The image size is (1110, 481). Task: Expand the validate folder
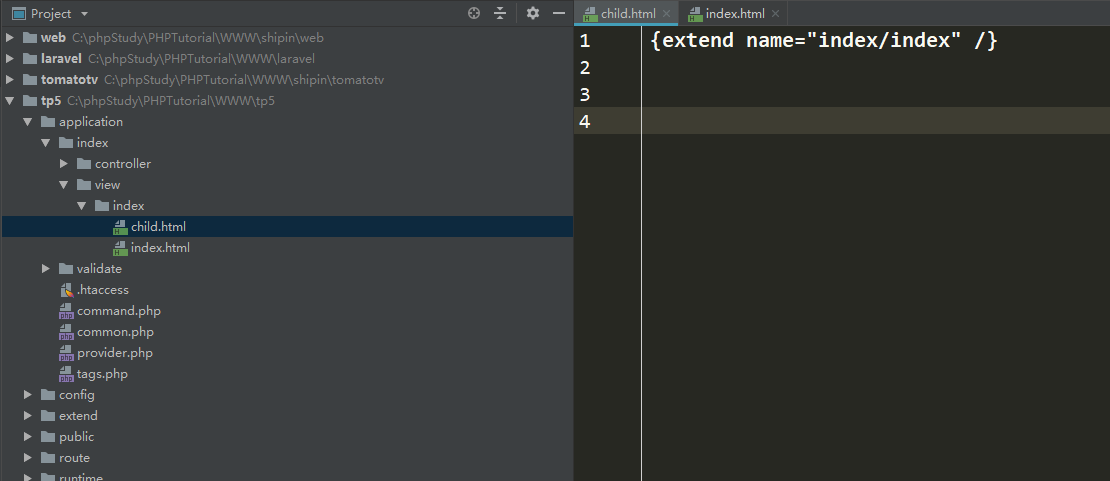45,268
